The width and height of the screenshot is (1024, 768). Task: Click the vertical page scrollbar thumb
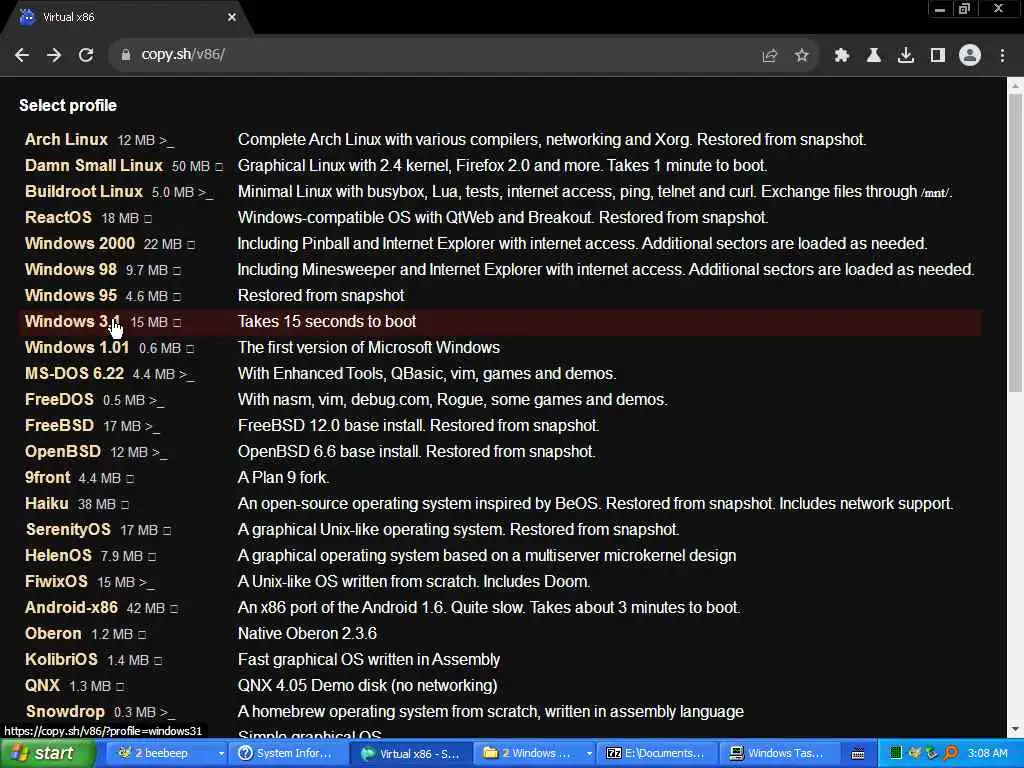pos(1015,243)
